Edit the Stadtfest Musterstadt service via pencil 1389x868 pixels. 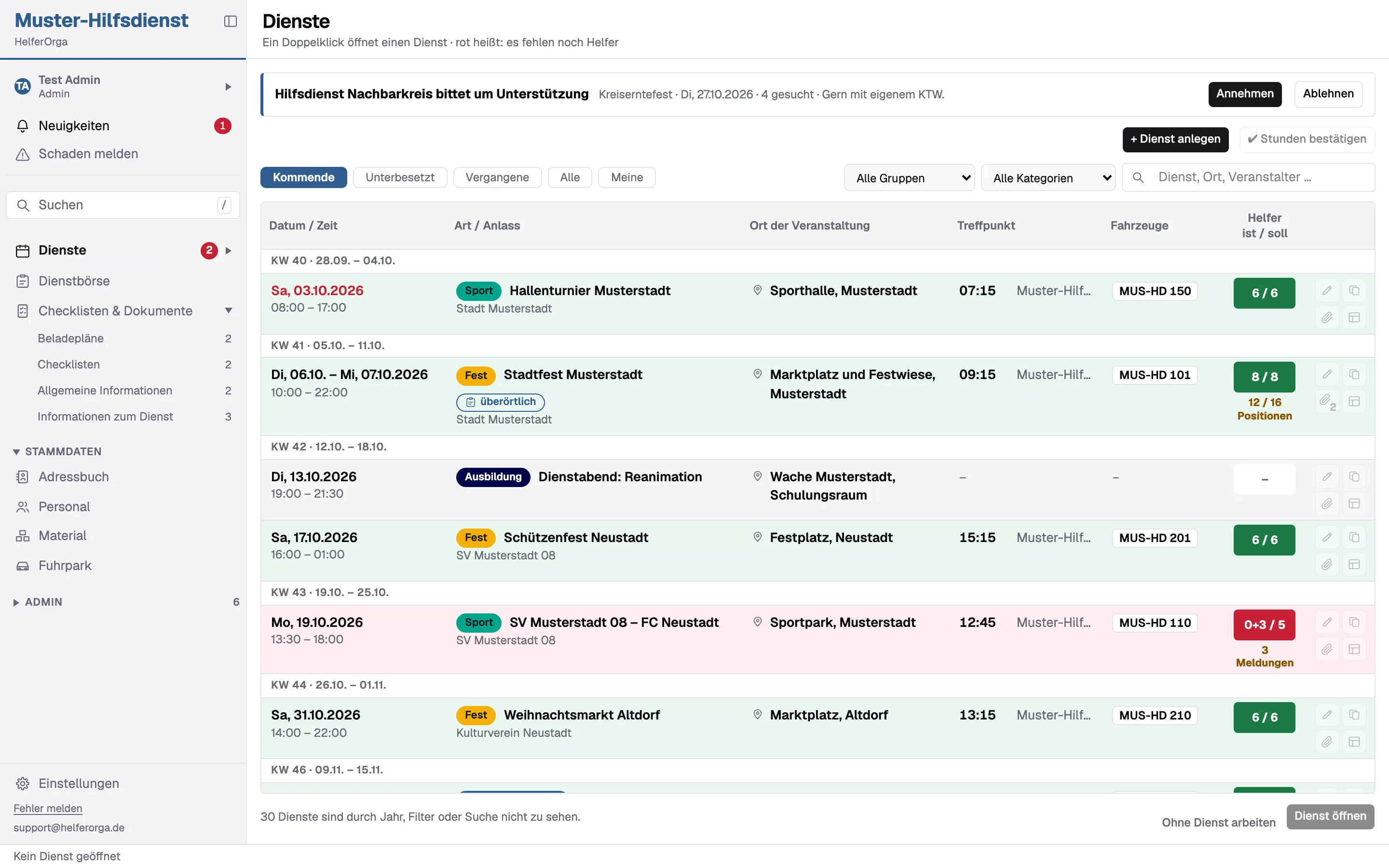1327,374
